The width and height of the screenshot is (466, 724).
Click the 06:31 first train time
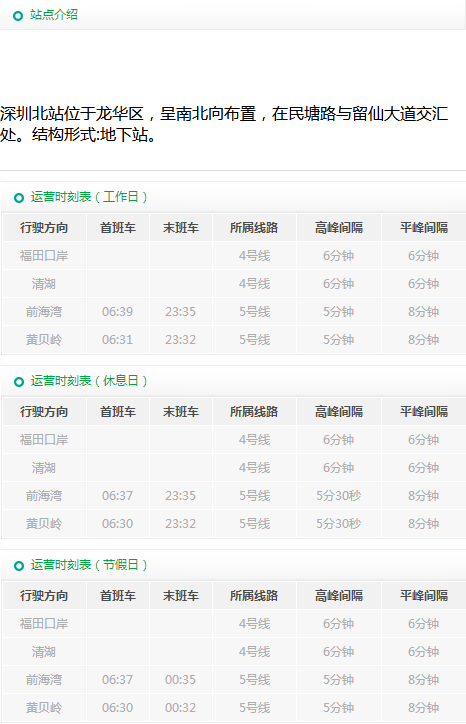pyautogui.click(x=117, y=340)
